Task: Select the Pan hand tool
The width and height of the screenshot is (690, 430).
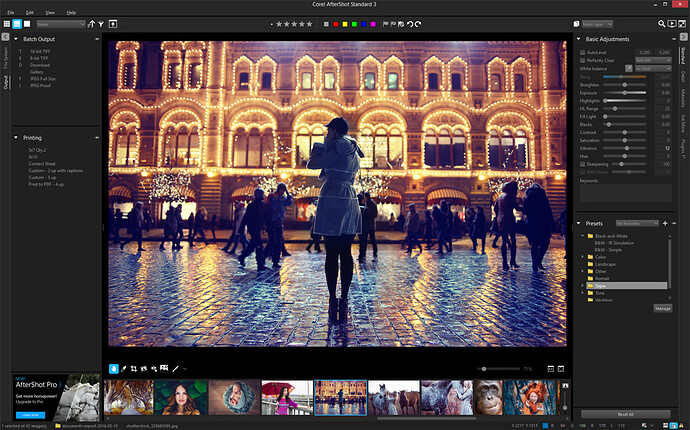Action: [114, 368]
